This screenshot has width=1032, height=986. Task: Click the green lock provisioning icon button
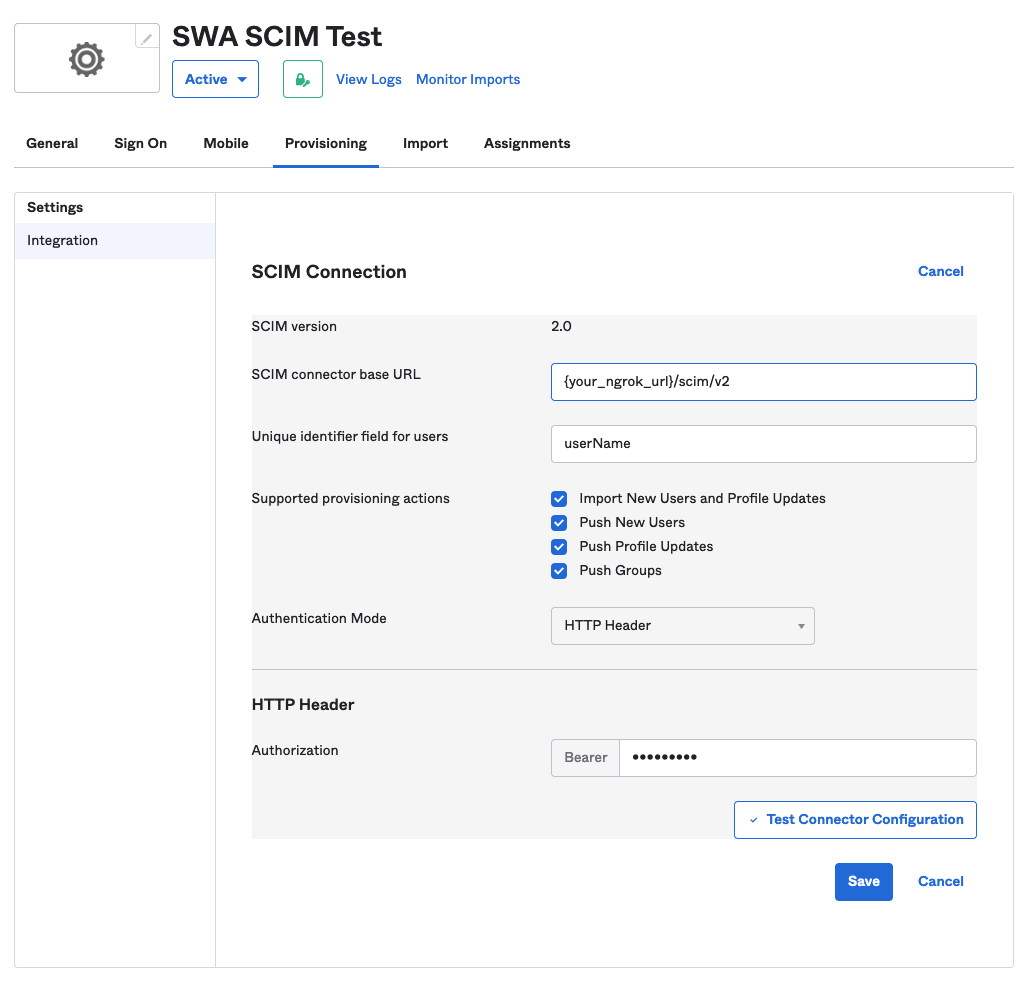coord(303,79)
